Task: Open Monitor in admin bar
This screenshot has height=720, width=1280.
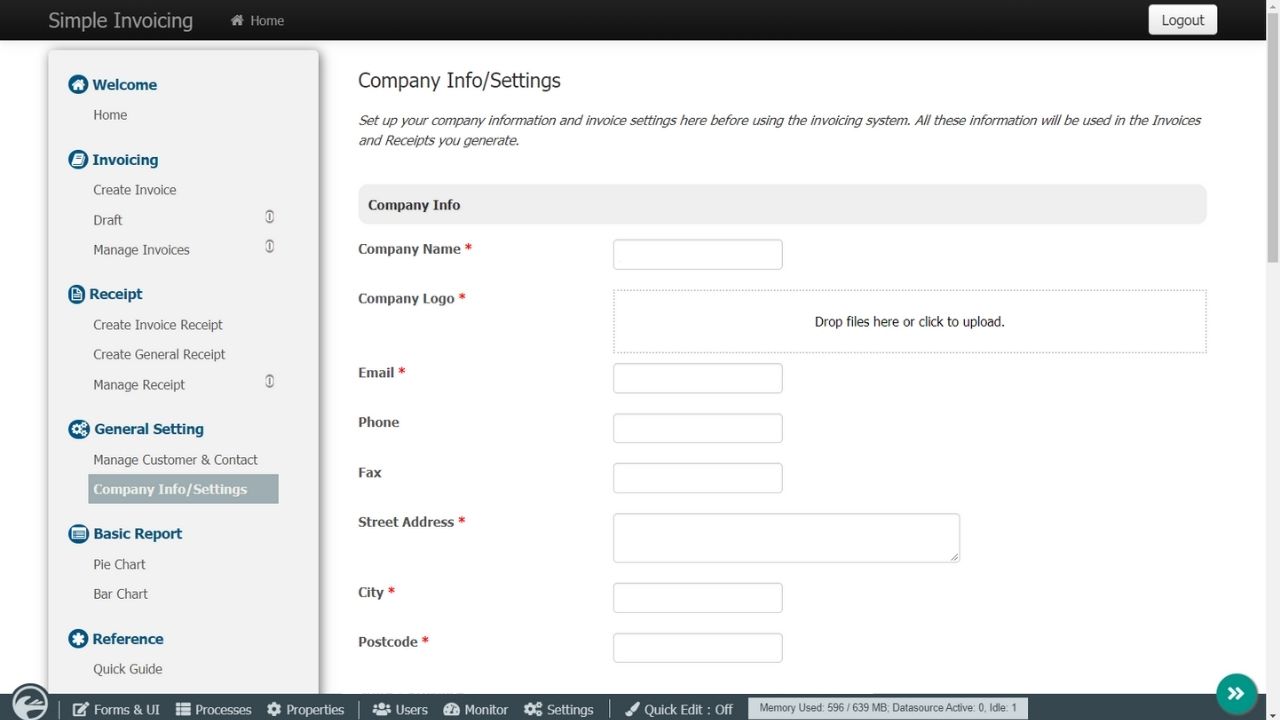Action: click(x=476, y=709)
